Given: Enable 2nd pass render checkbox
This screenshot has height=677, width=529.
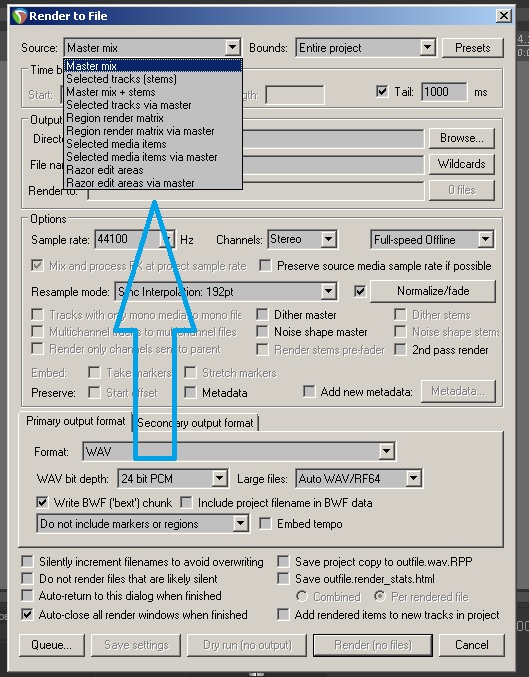Looking at the screenshot, I should point(400,349).
